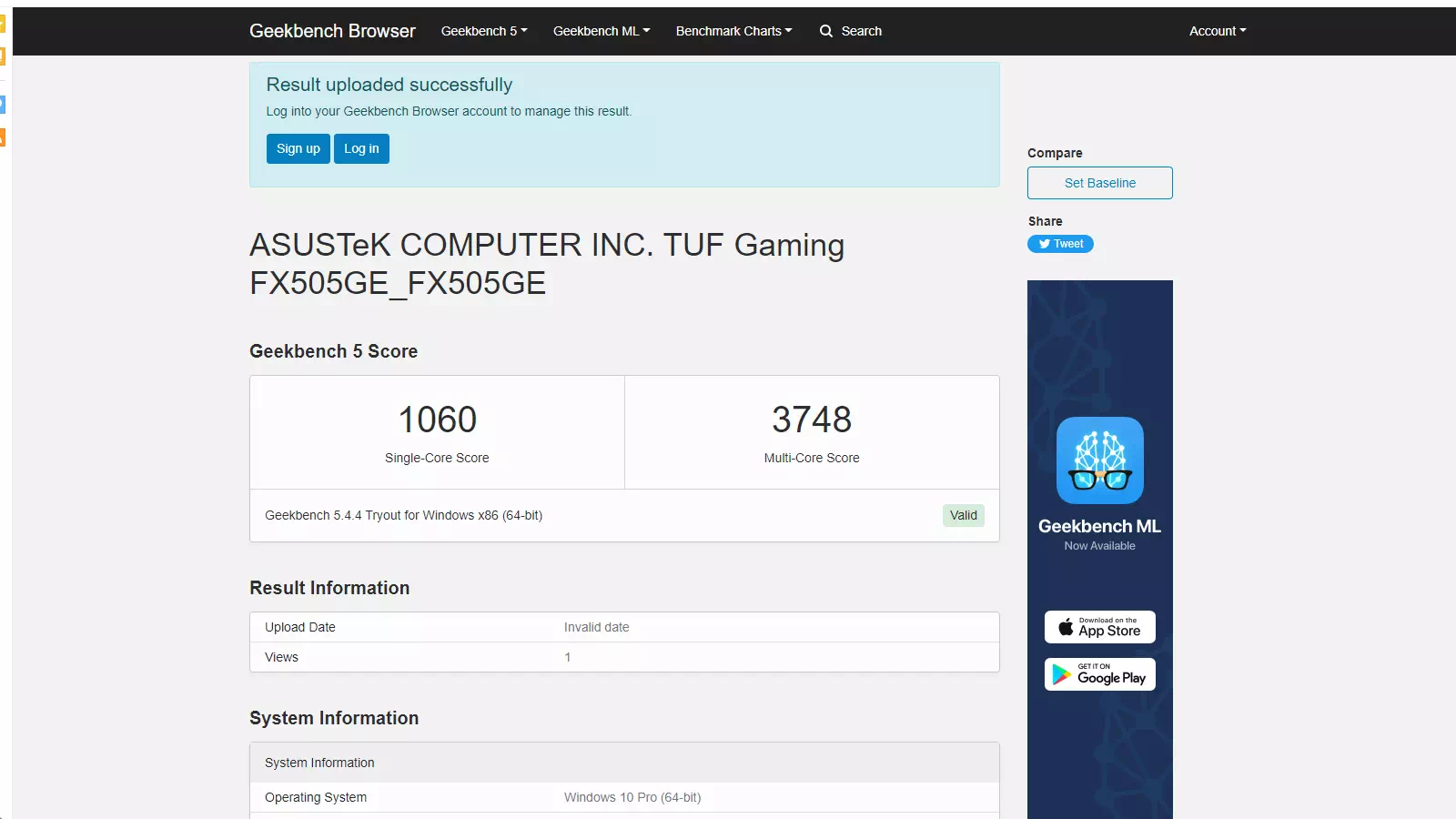Viewport: 1456px width, 819px height.
Task: Click the blue share icon on the left edge
Action: coord(3,105)
